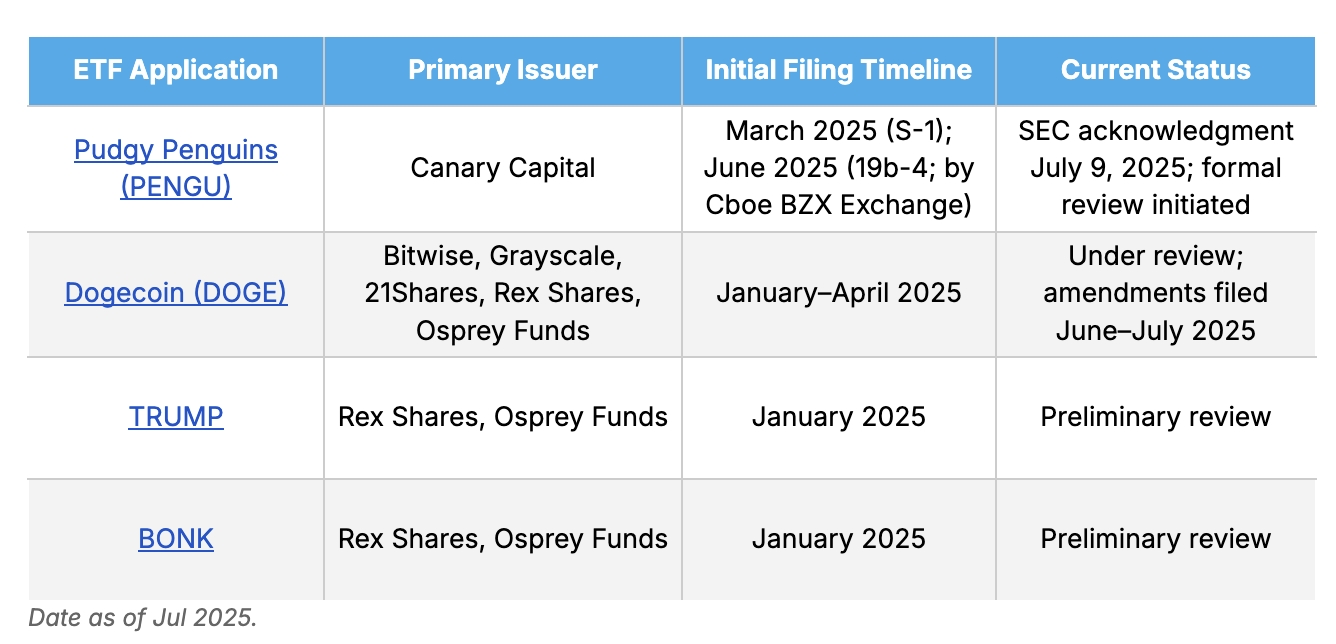Follow the TRUMP ETF link
Screen dimensions: 1336x644
point(176,417)
